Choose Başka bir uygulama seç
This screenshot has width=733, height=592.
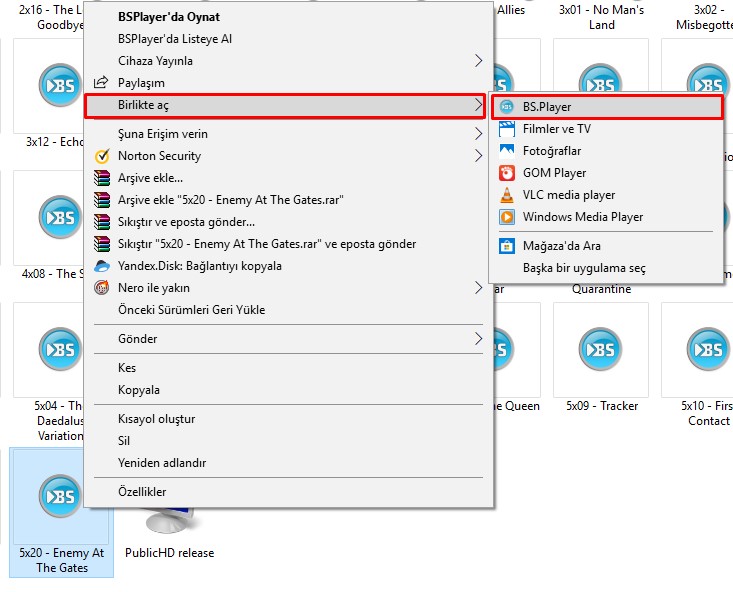584,268
